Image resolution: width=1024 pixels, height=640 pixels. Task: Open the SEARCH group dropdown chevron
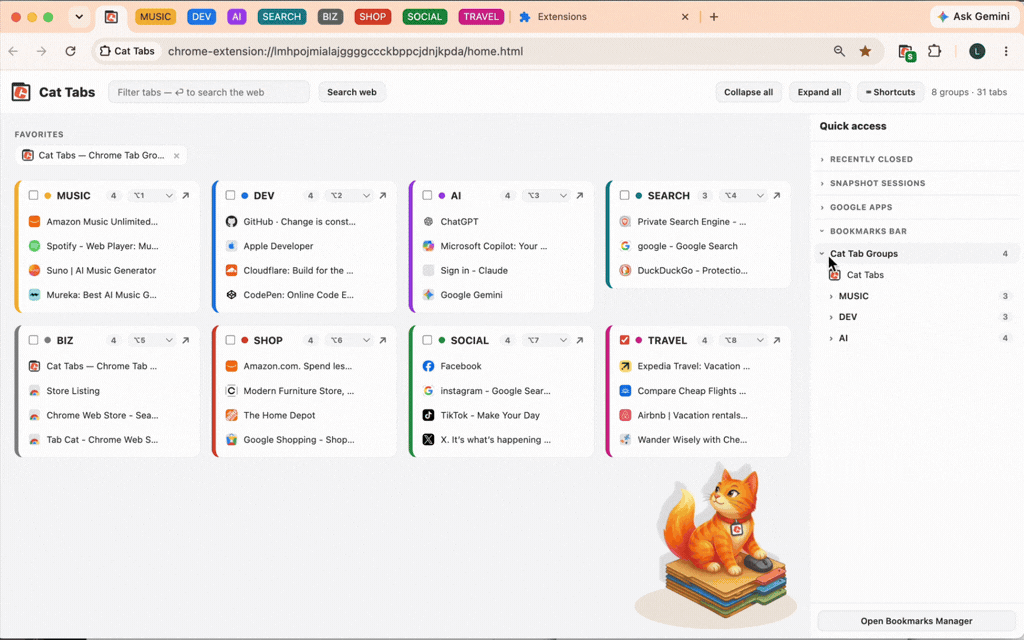(760, 195)
